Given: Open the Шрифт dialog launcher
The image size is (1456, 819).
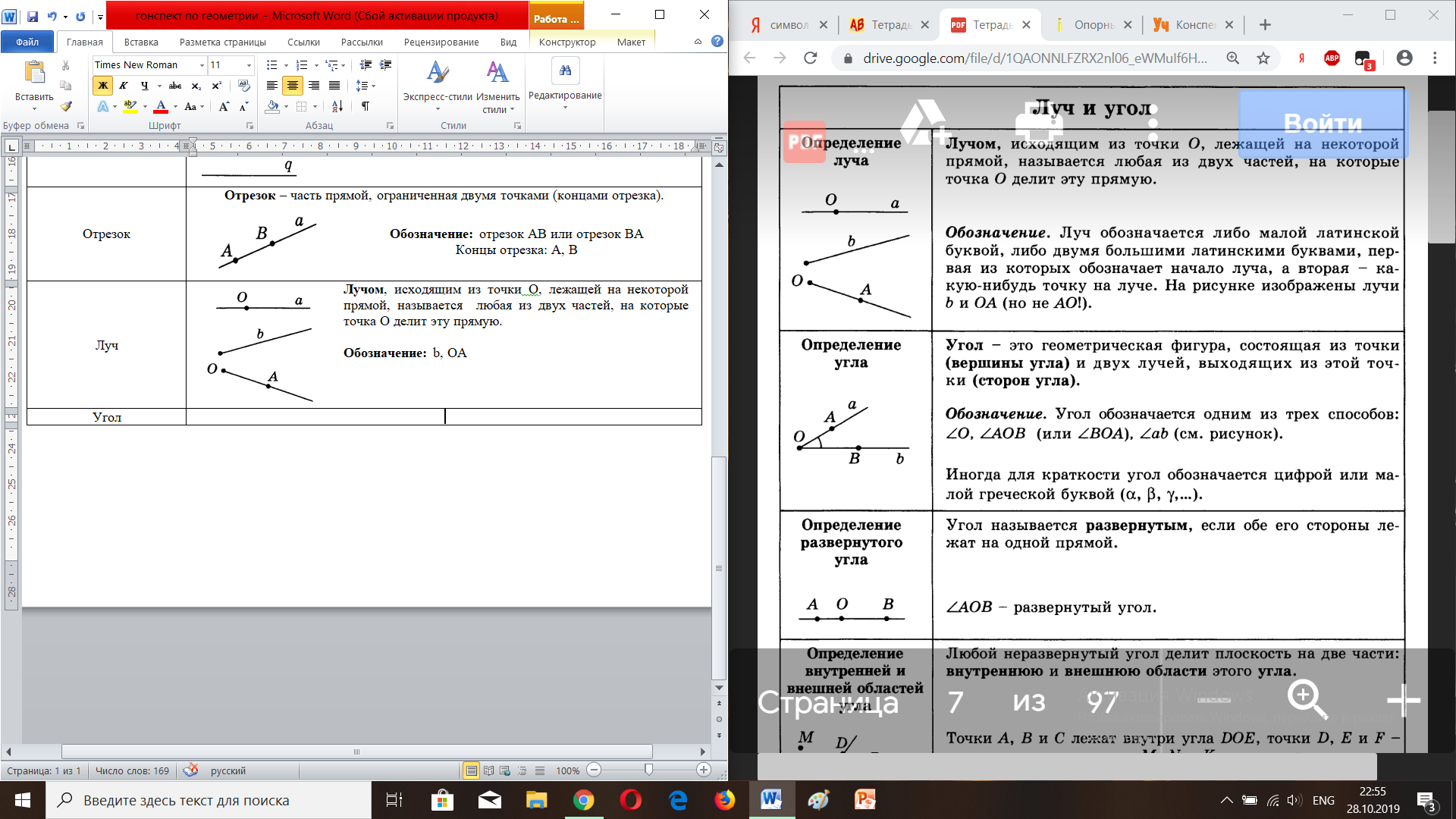Looking at the screenshot, I should 249,126.
